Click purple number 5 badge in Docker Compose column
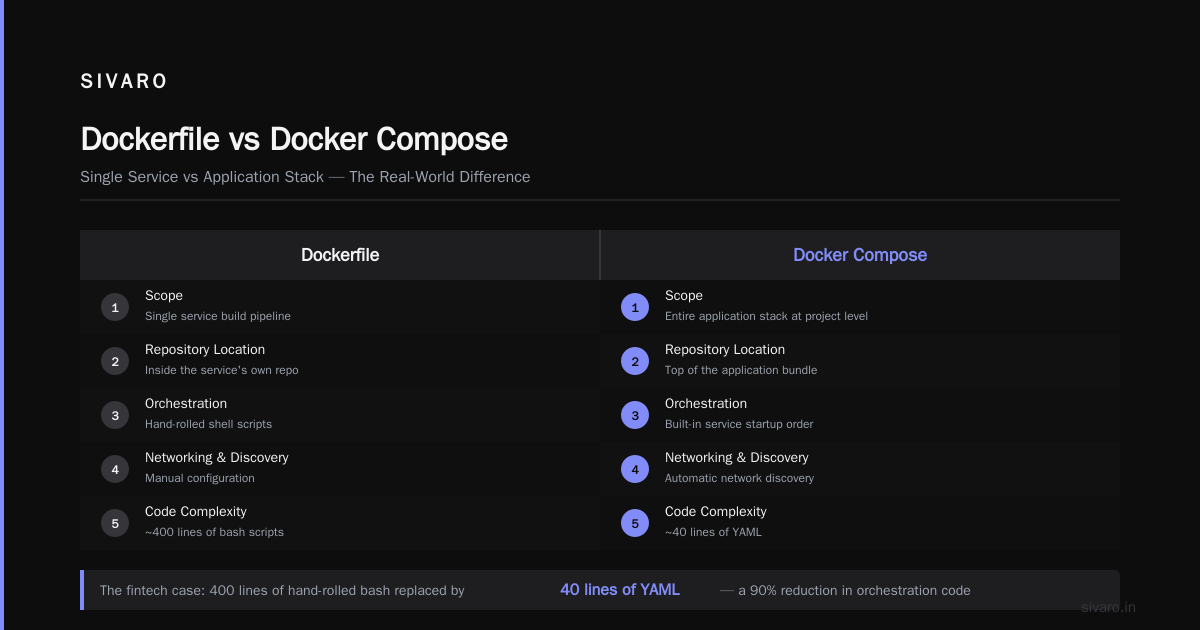 click(x=635, y=523)
